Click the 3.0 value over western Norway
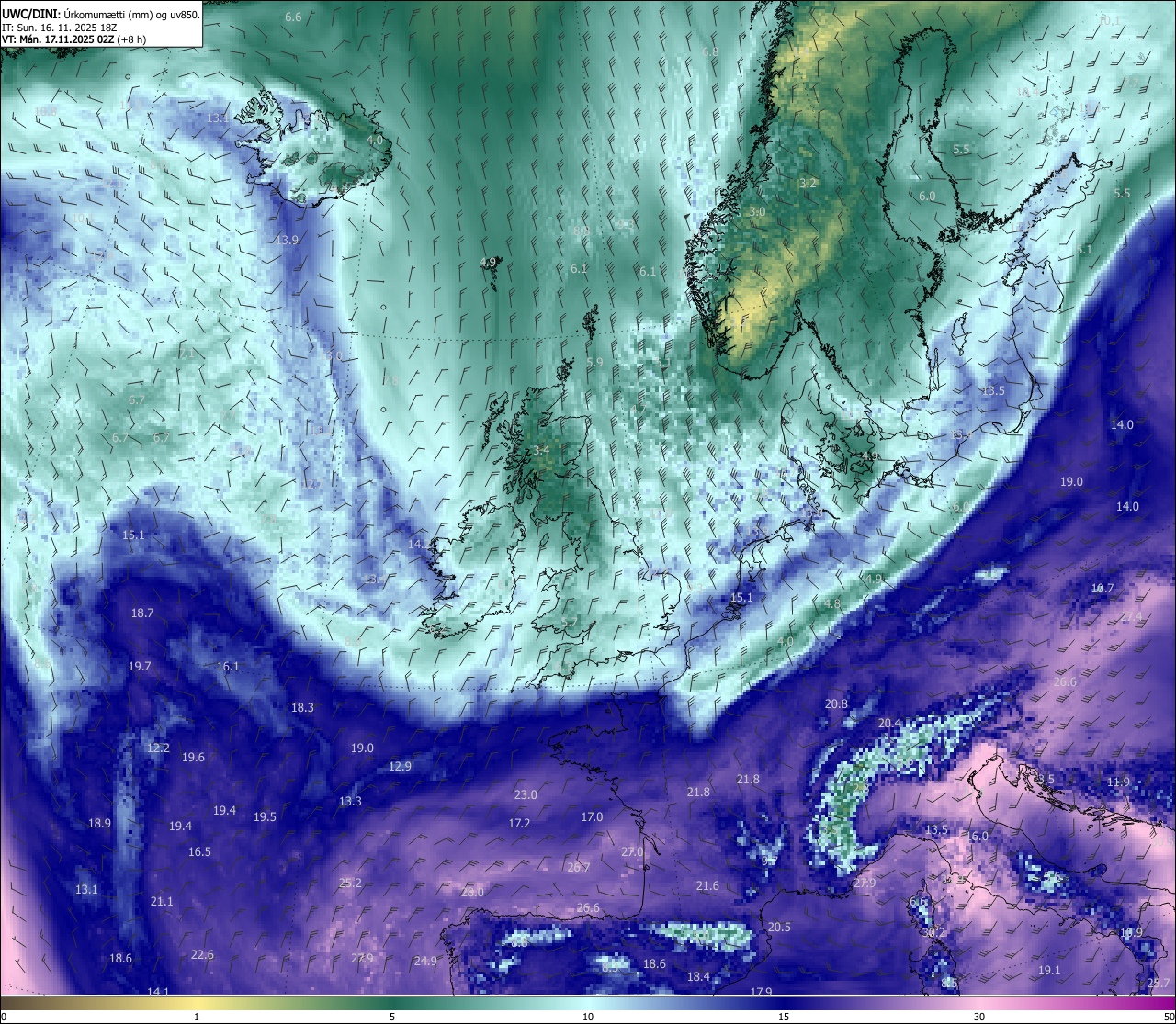This screenshot has height=1024, width=1176. point(757,212)
